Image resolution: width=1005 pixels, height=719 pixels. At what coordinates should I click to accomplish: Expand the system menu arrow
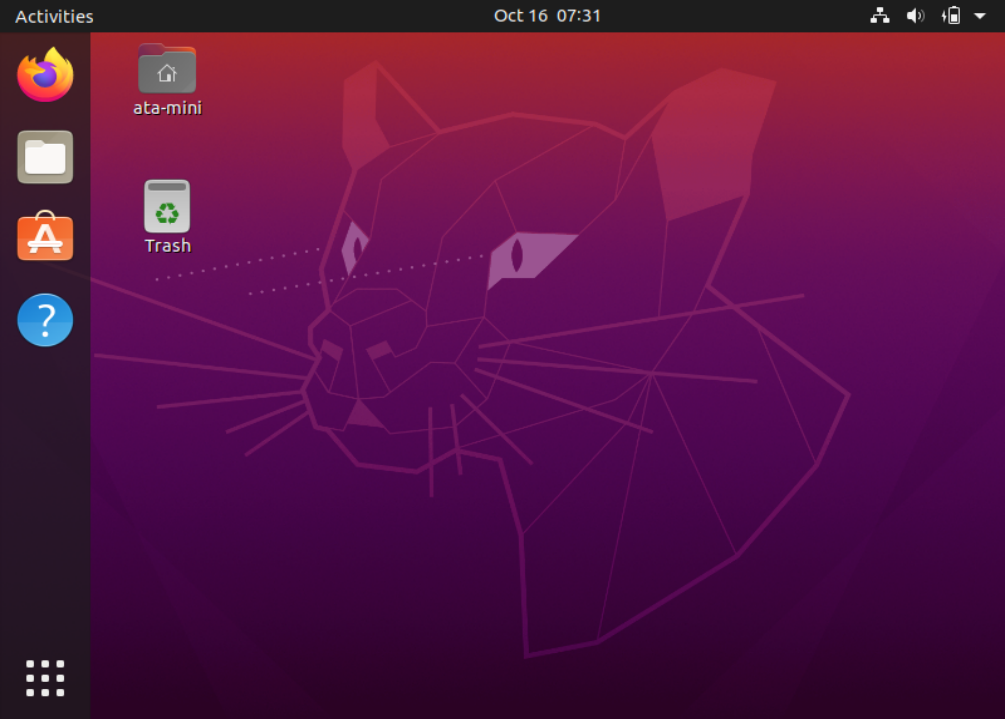[980, 15]
